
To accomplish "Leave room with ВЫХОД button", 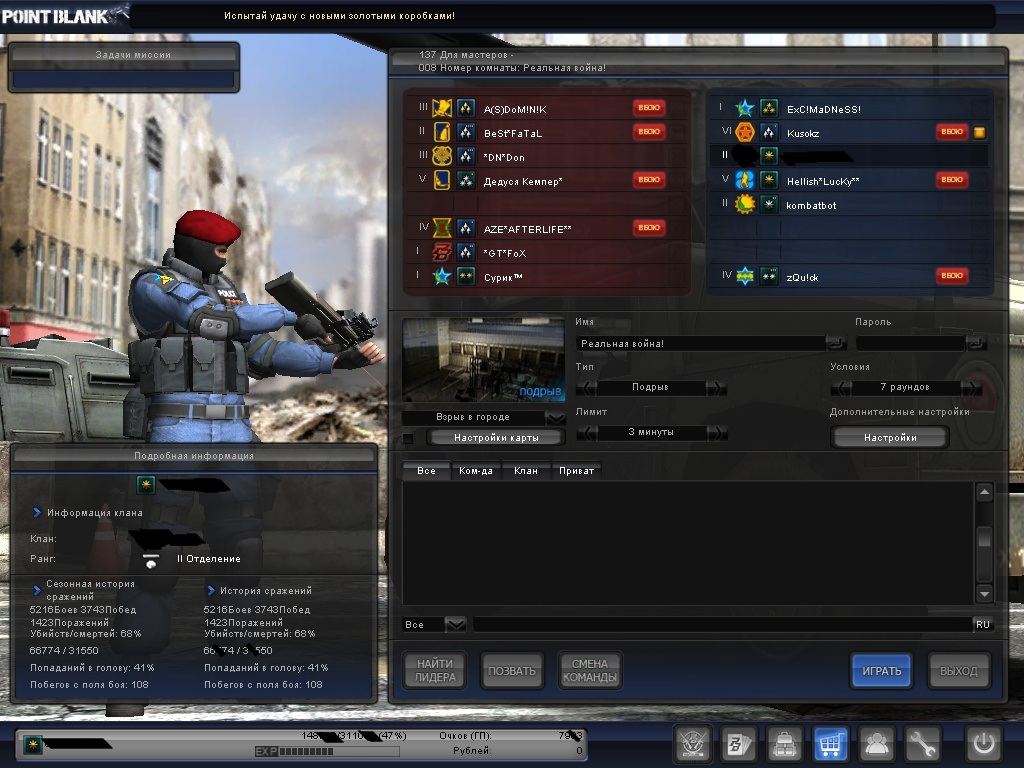I will [958, 670].
